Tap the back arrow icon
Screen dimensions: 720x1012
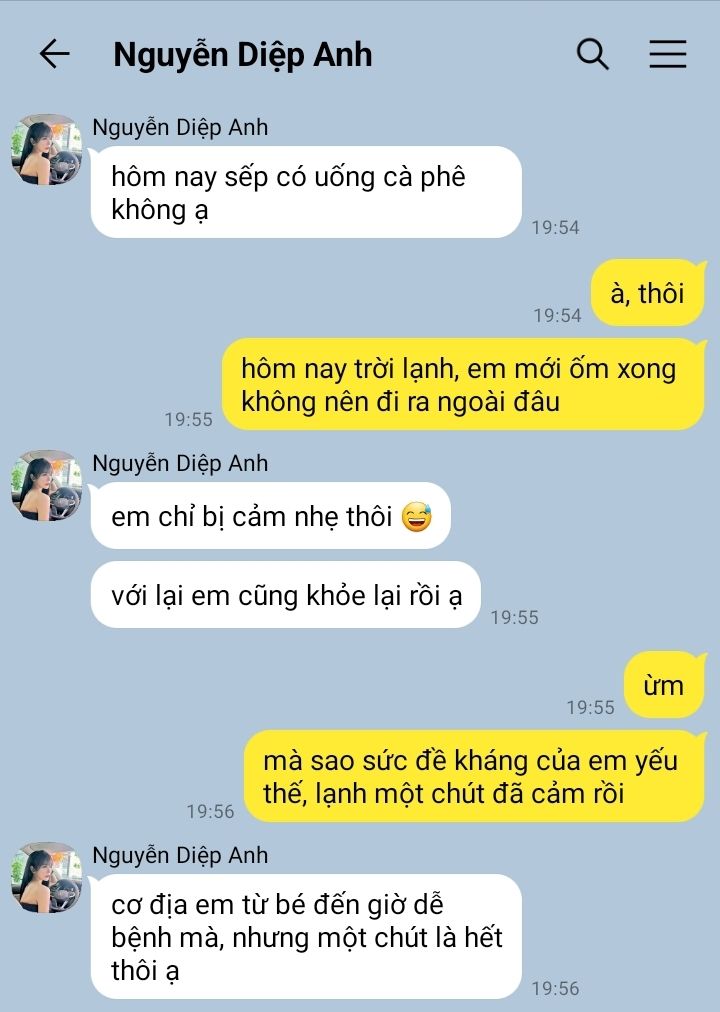click(54, 54)
